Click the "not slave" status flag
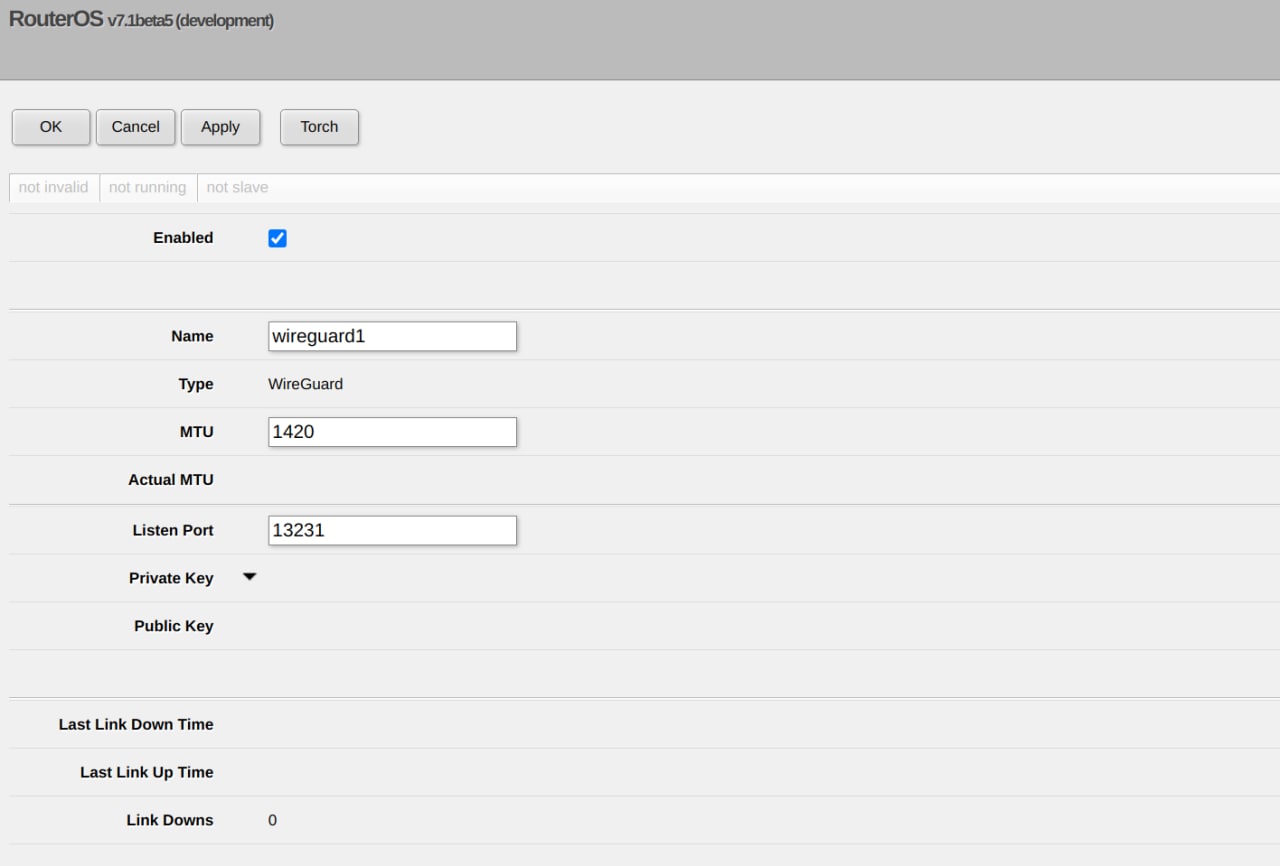The image size is (1280, 866). pyautogui.click(x=237, y=187)
